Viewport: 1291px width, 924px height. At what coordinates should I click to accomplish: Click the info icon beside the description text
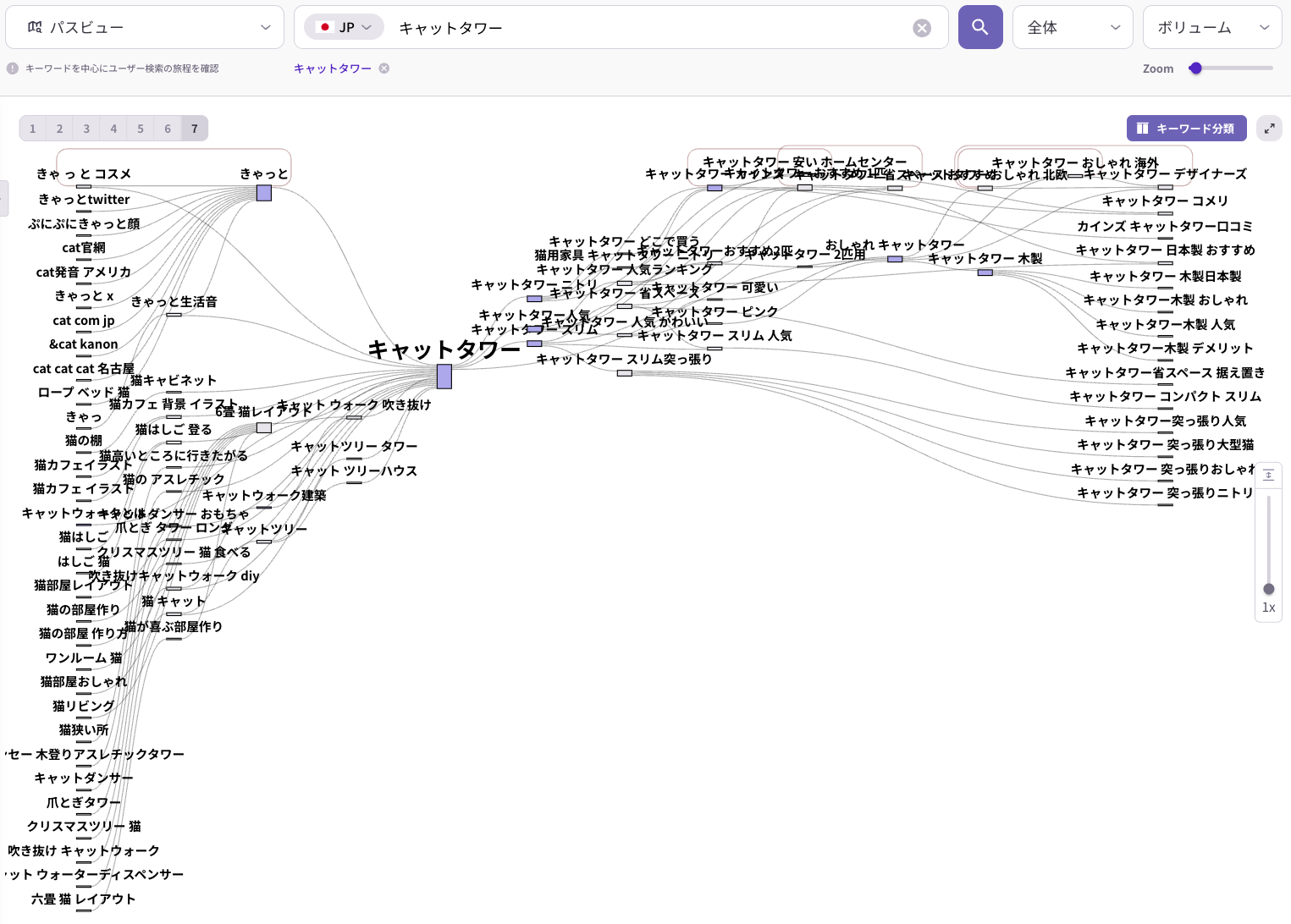[13, 69]
